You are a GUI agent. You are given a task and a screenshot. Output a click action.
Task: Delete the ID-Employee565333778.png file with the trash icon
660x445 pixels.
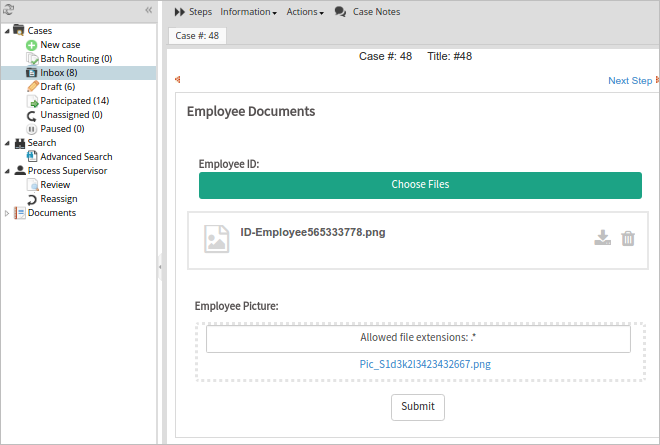[628, 238]
